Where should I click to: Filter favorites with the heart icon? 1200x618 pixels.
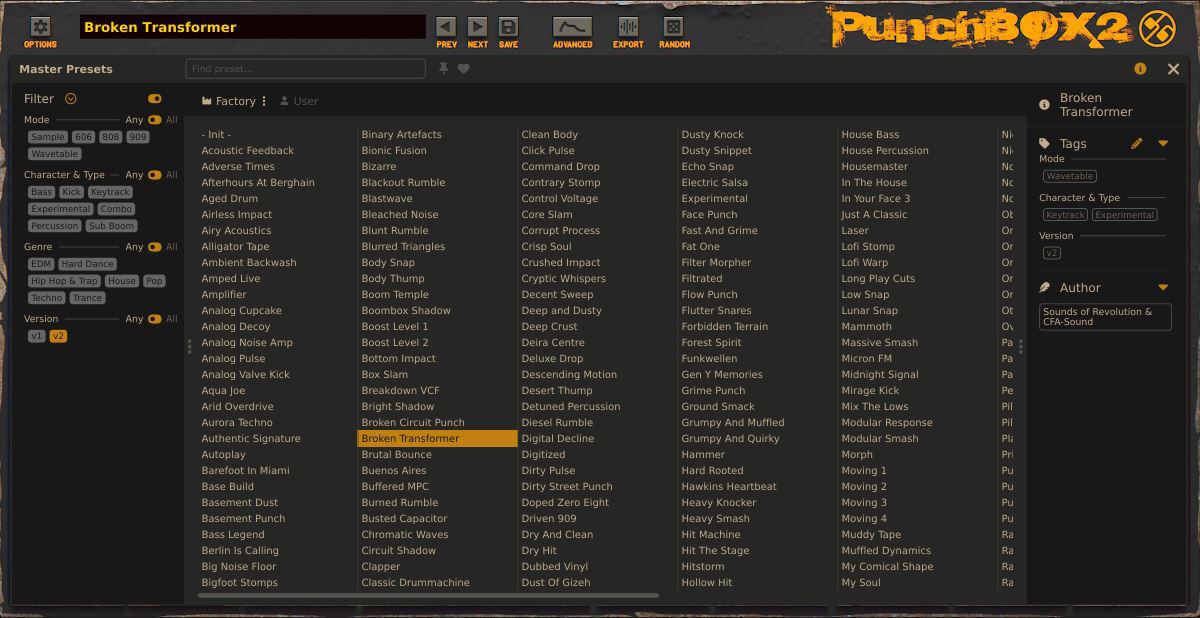pos(464,69)
